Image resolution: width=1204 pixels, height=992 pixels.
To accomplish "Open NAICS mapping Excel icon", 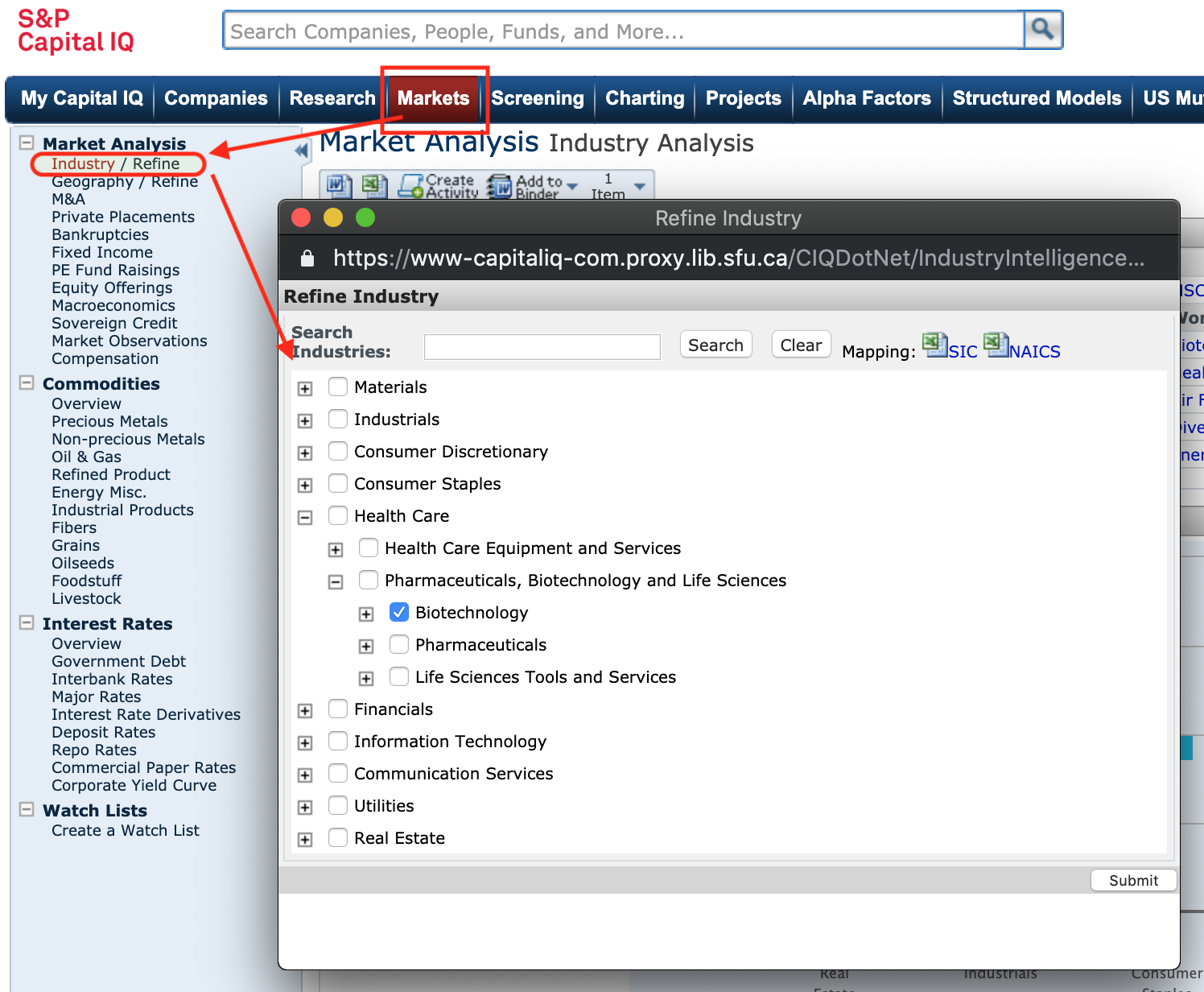I will (996, 345).
